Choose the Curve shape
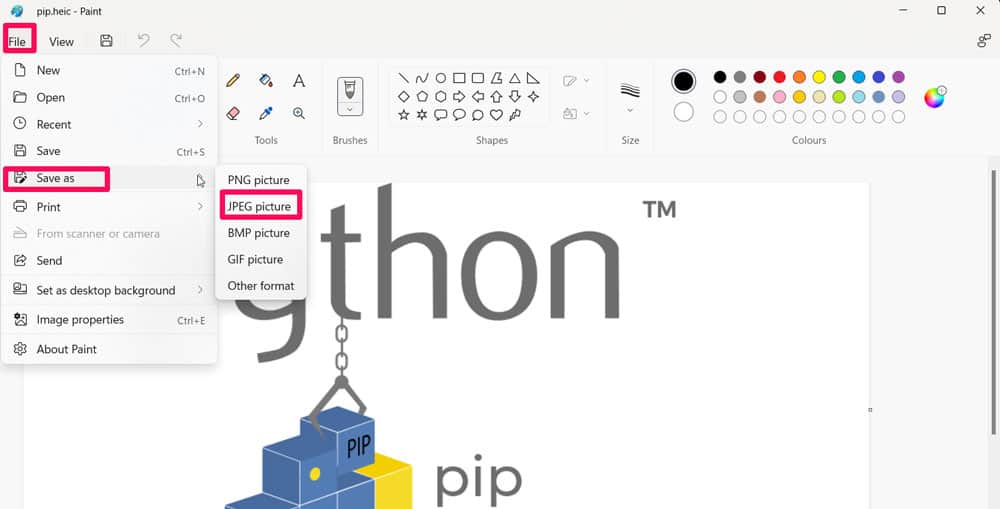This screenshot has width=1000, height=509. (422, 78)
